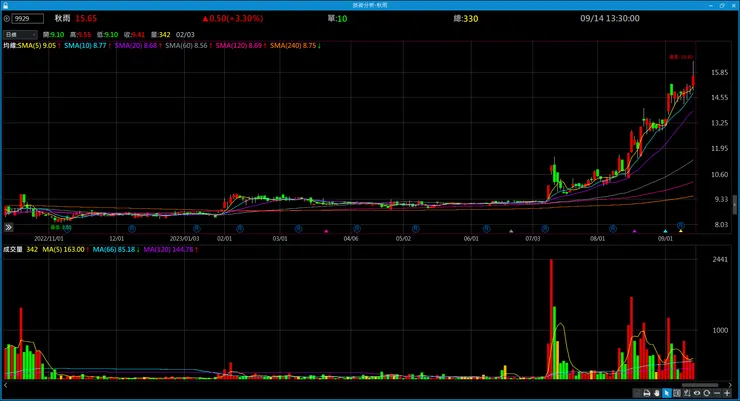Click the total volume 總:330

(466, 18)
